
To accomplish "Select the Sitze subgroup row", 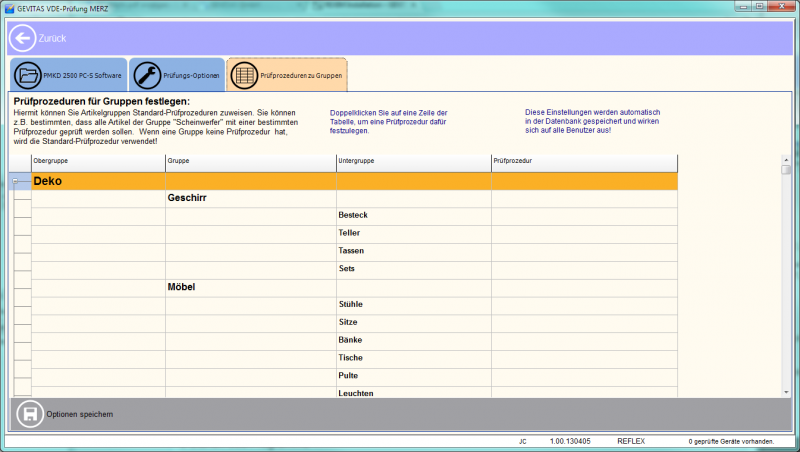I will (354, 323).
